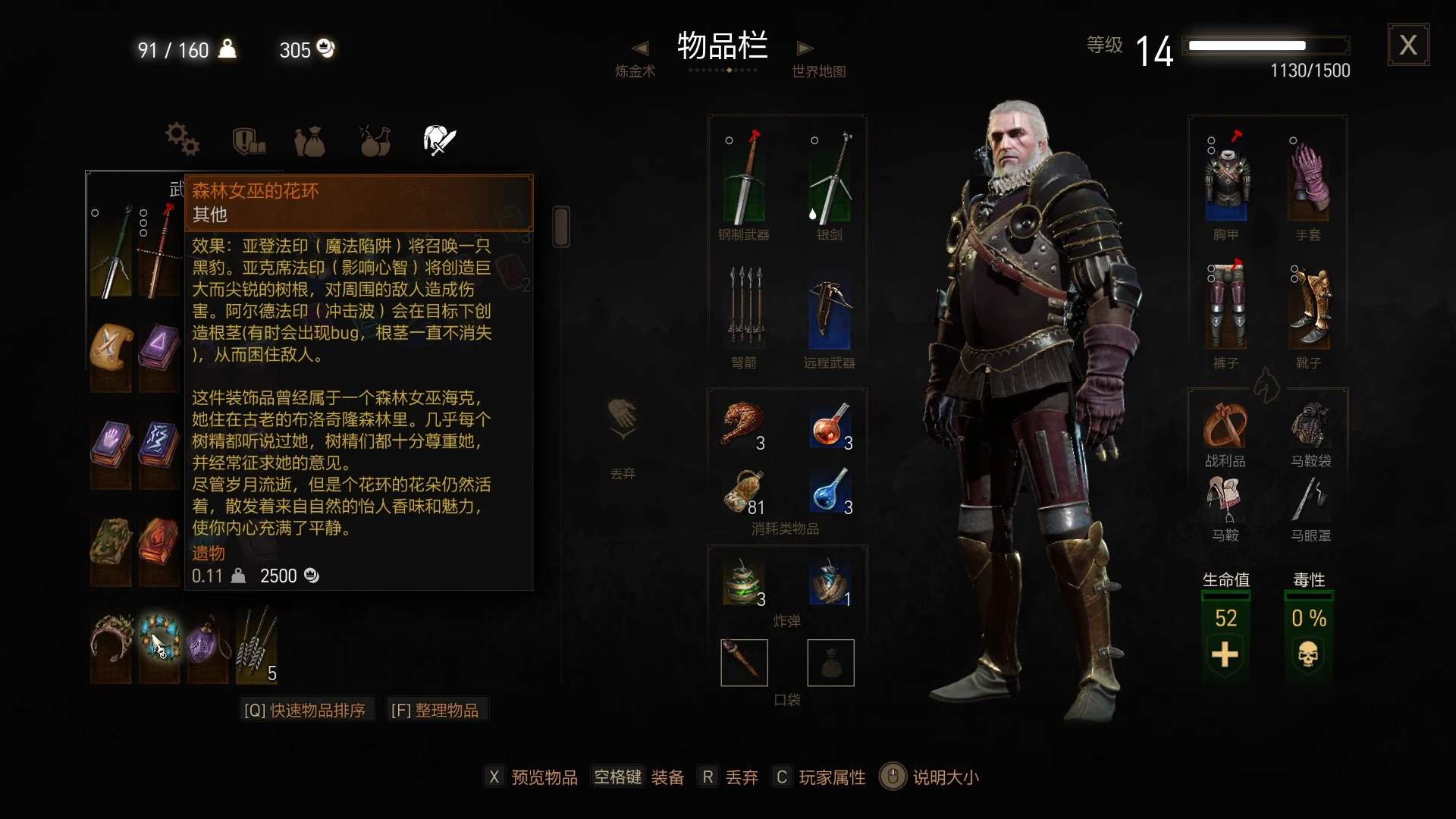Select the chest armor slot
This screenshot has width=1456, height=819.
1226,178
